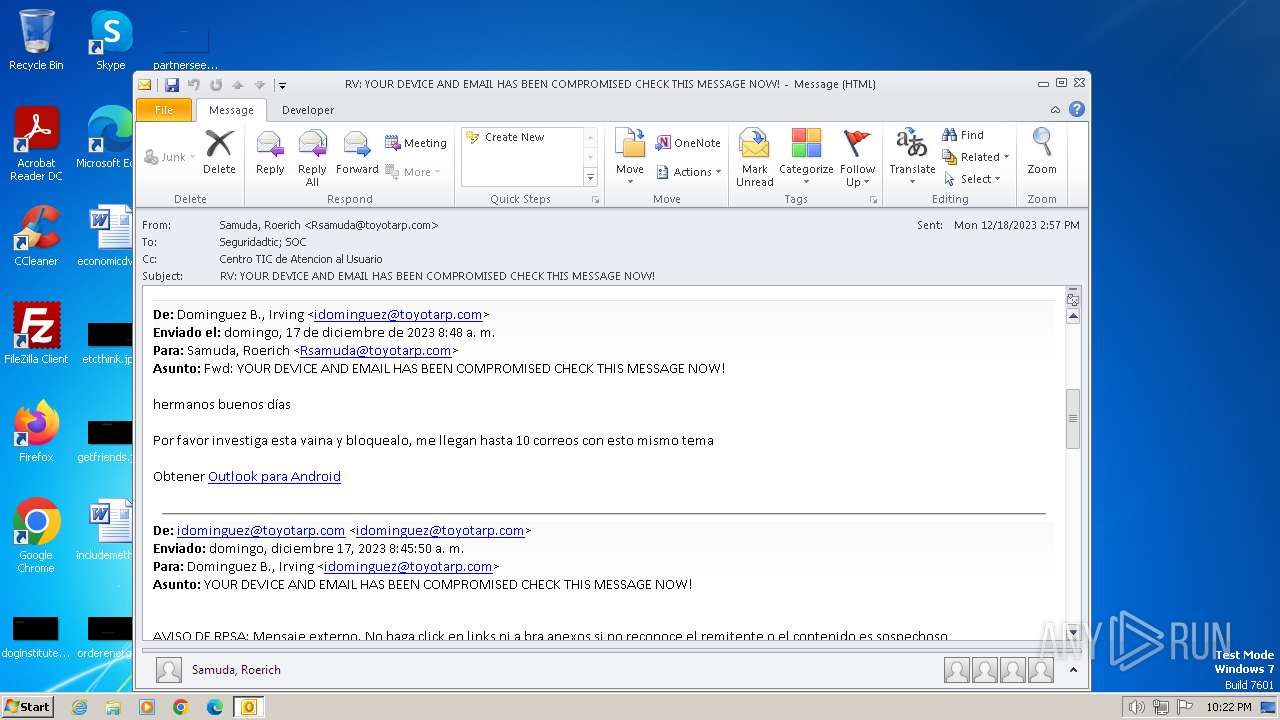1280x720 pixels.
Task: Open Outlook para Android link
Action: (x=274, y=476)
